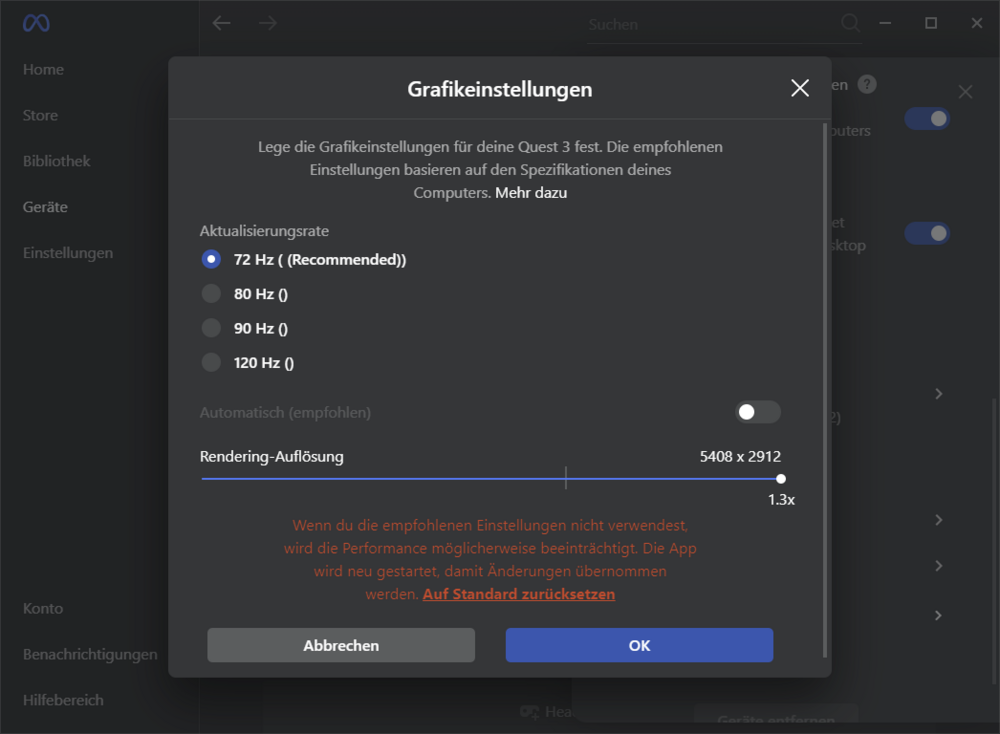Click the Aktualisierungsrate heading
The width and height of the screenshot is (1000, 734).
(x=264, y=231)
